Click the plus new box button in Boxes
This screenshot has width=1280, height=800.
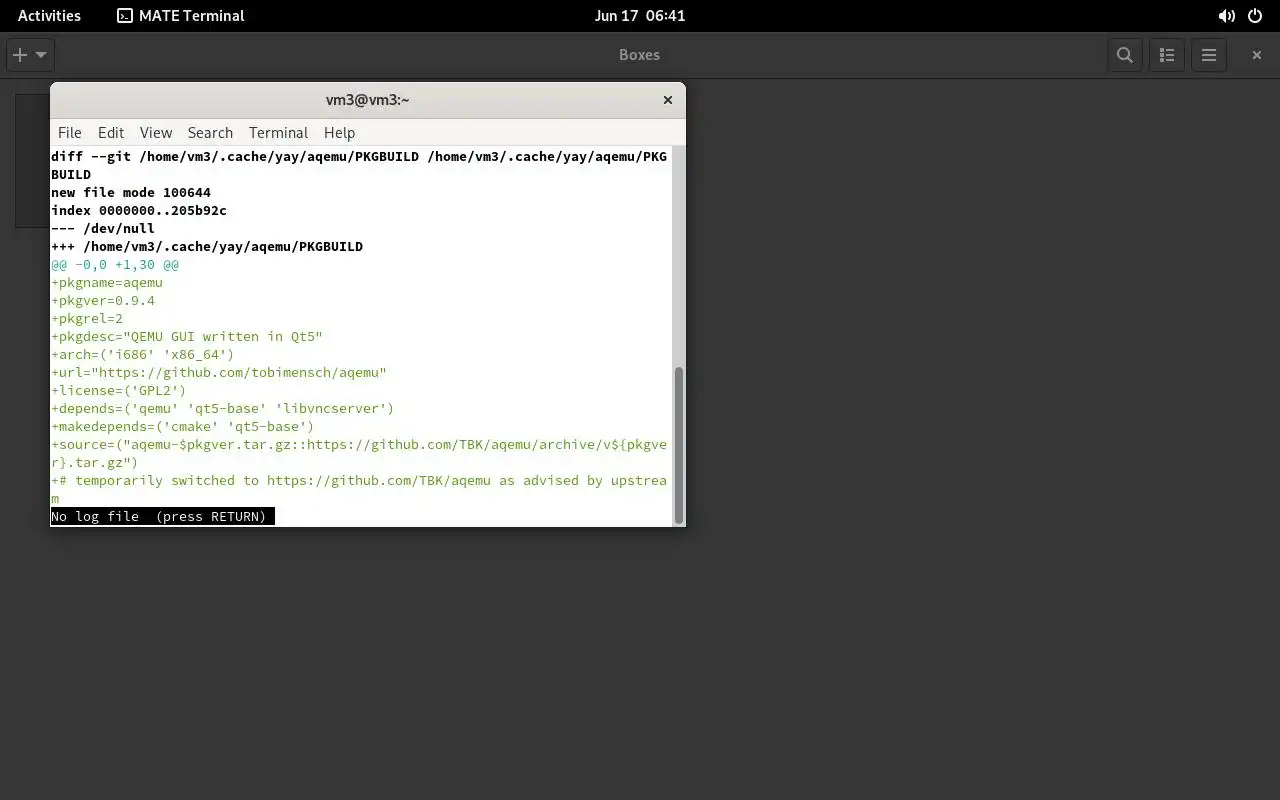[x=19, y=55]
